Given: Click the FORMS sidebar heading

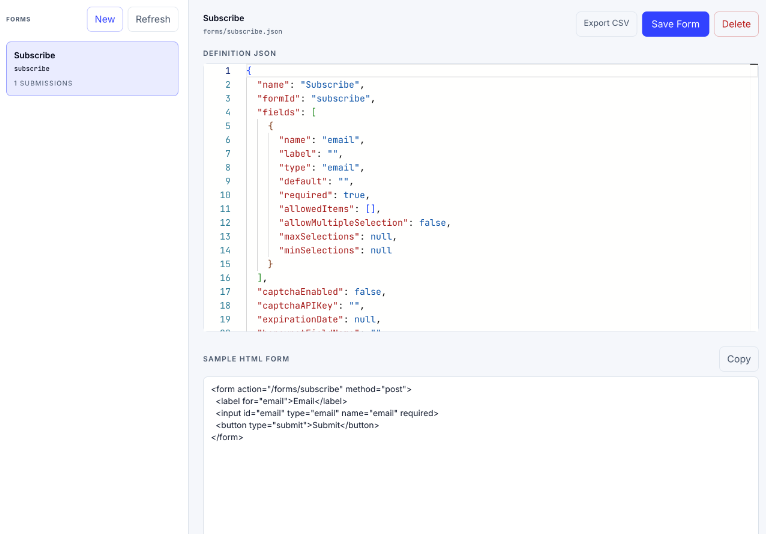Looking at the screenshot, I should click(x=18, y=20).
